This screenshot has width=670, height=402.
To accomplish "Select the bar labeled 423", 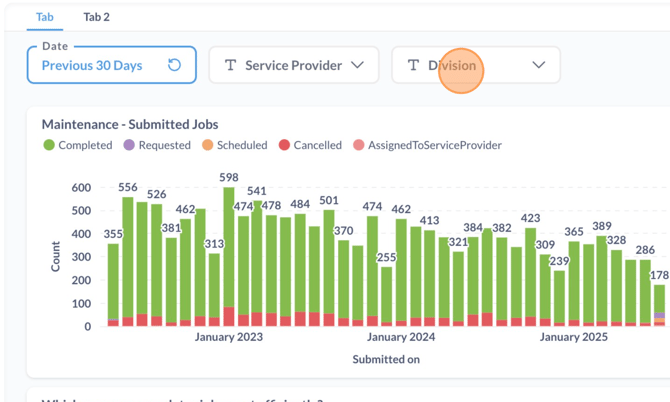I will [530, 277].
